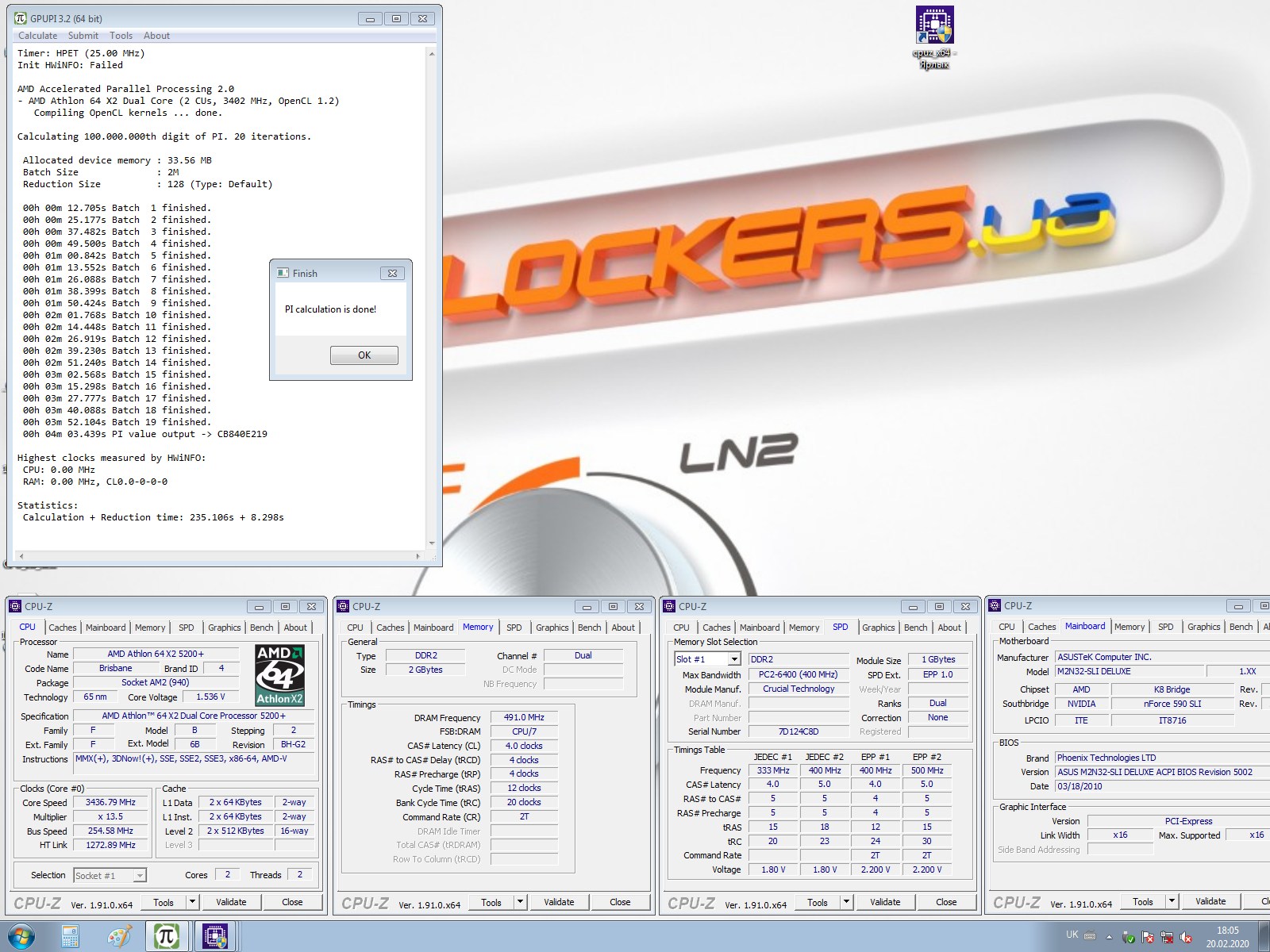Image resolution: width=1270 pixels, height=952 pixels.
Task: Click the Safely Remove Hardware tray icon
Action: tap(1128, 937)
